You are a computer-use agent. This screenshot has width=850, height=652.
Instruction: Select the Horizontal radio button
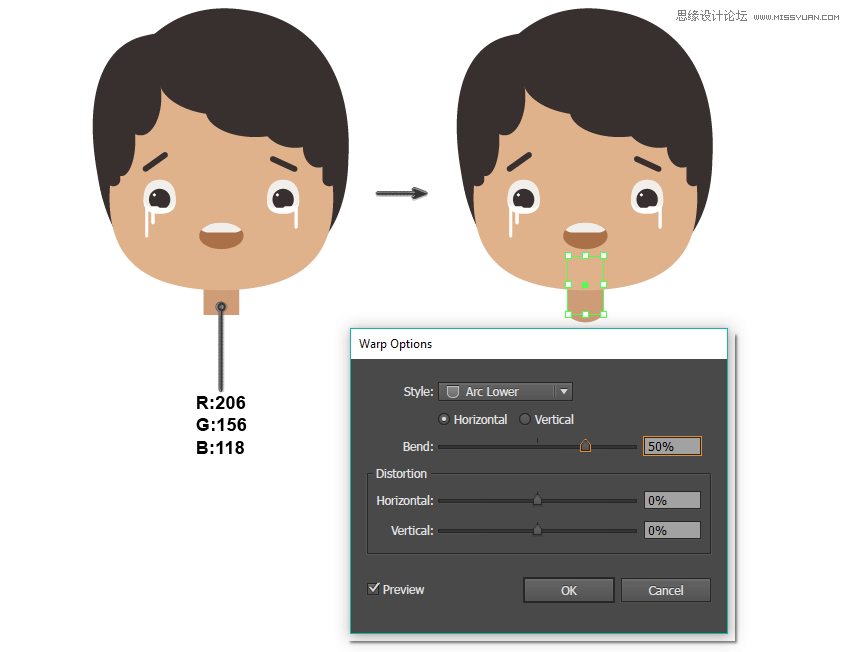pos(444,419)
